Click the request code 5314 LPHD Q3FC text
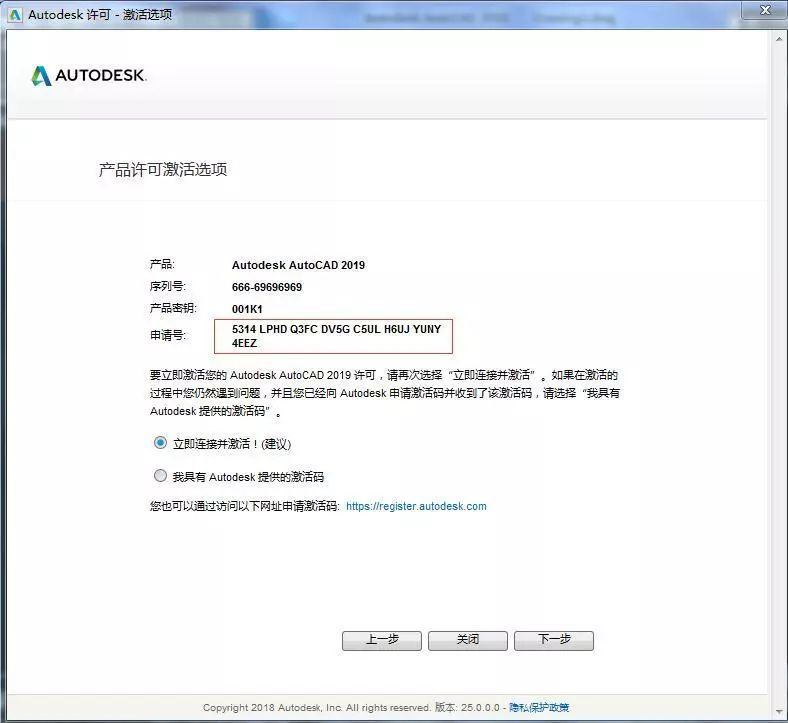The image size is (788, 723). pyautogui.click(x=336, y=336)
